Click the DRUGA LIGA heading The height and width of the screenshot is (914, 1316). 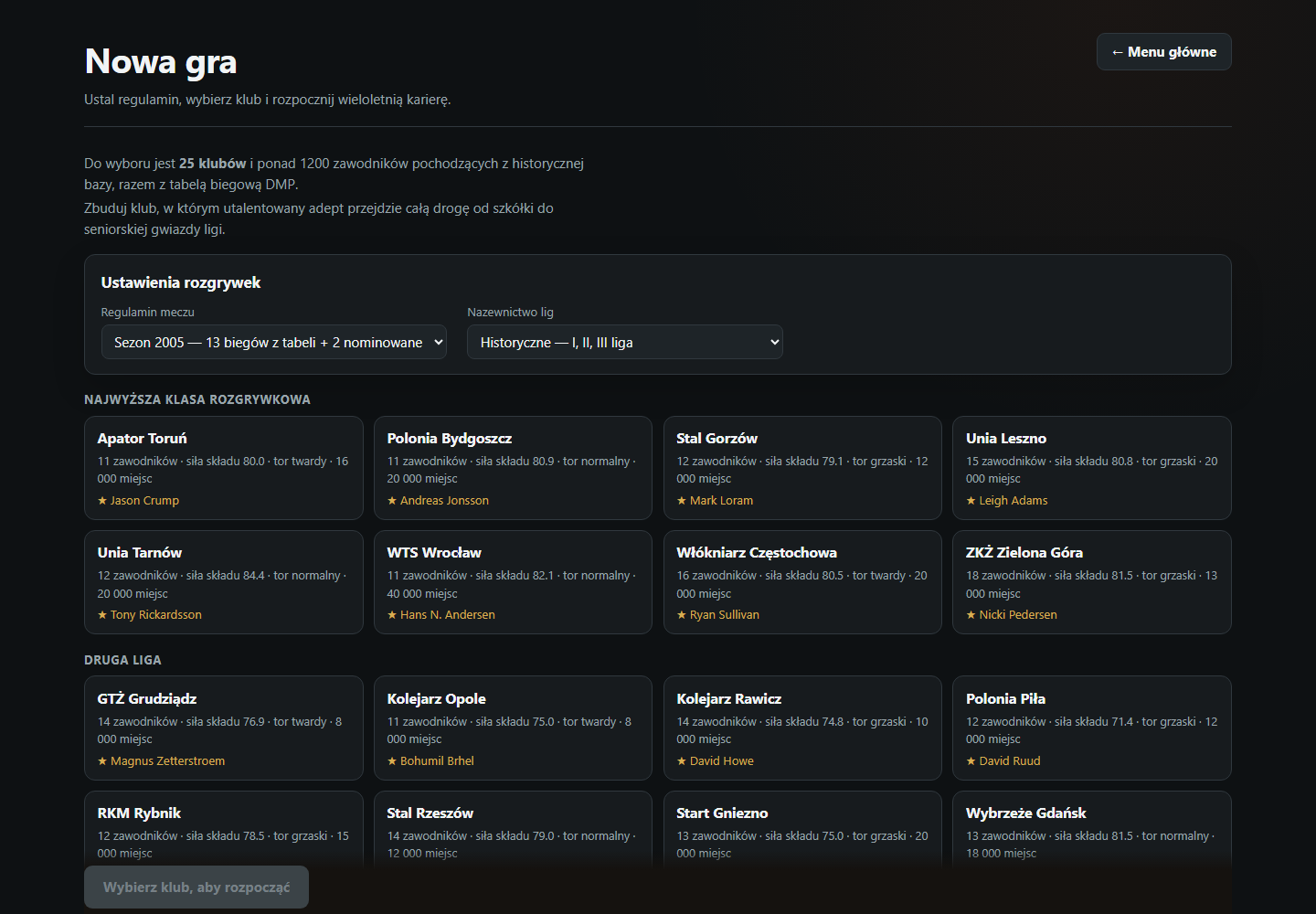tap(122, 660)
